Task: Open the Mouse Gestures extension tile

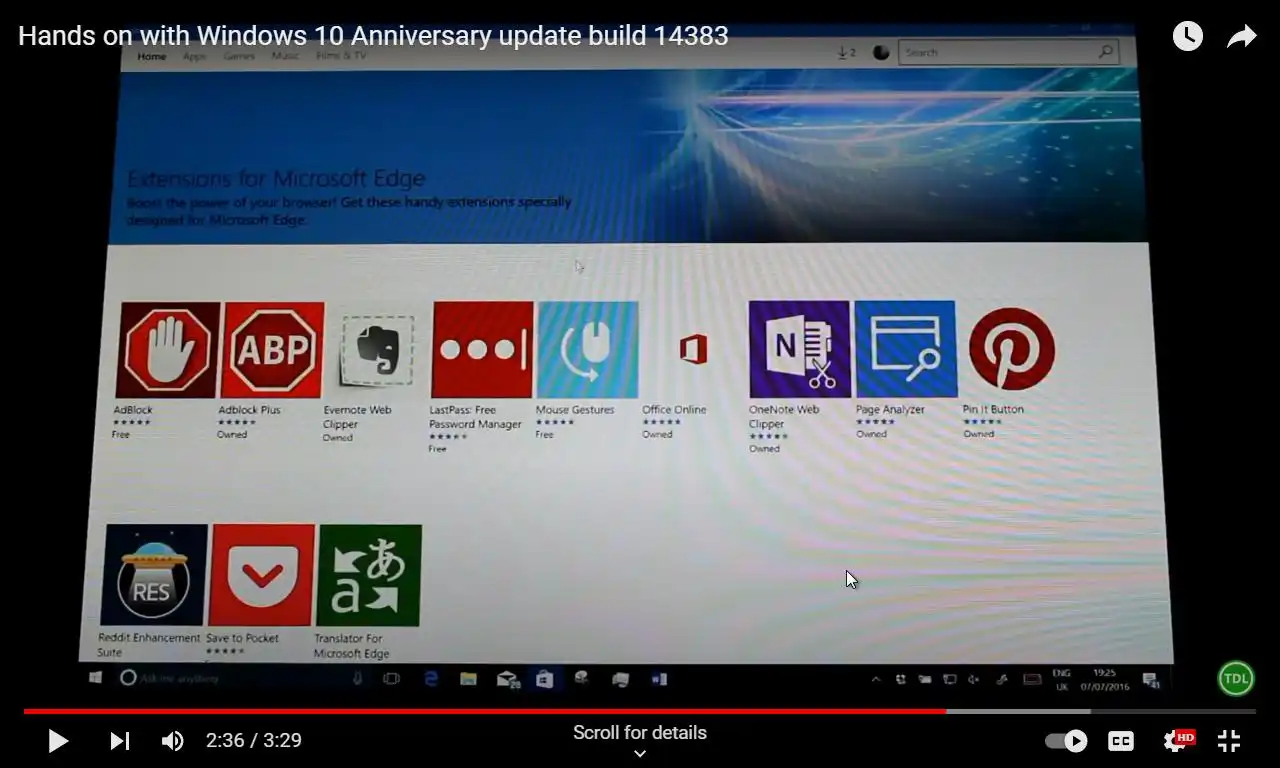Action: pos(587,350)
